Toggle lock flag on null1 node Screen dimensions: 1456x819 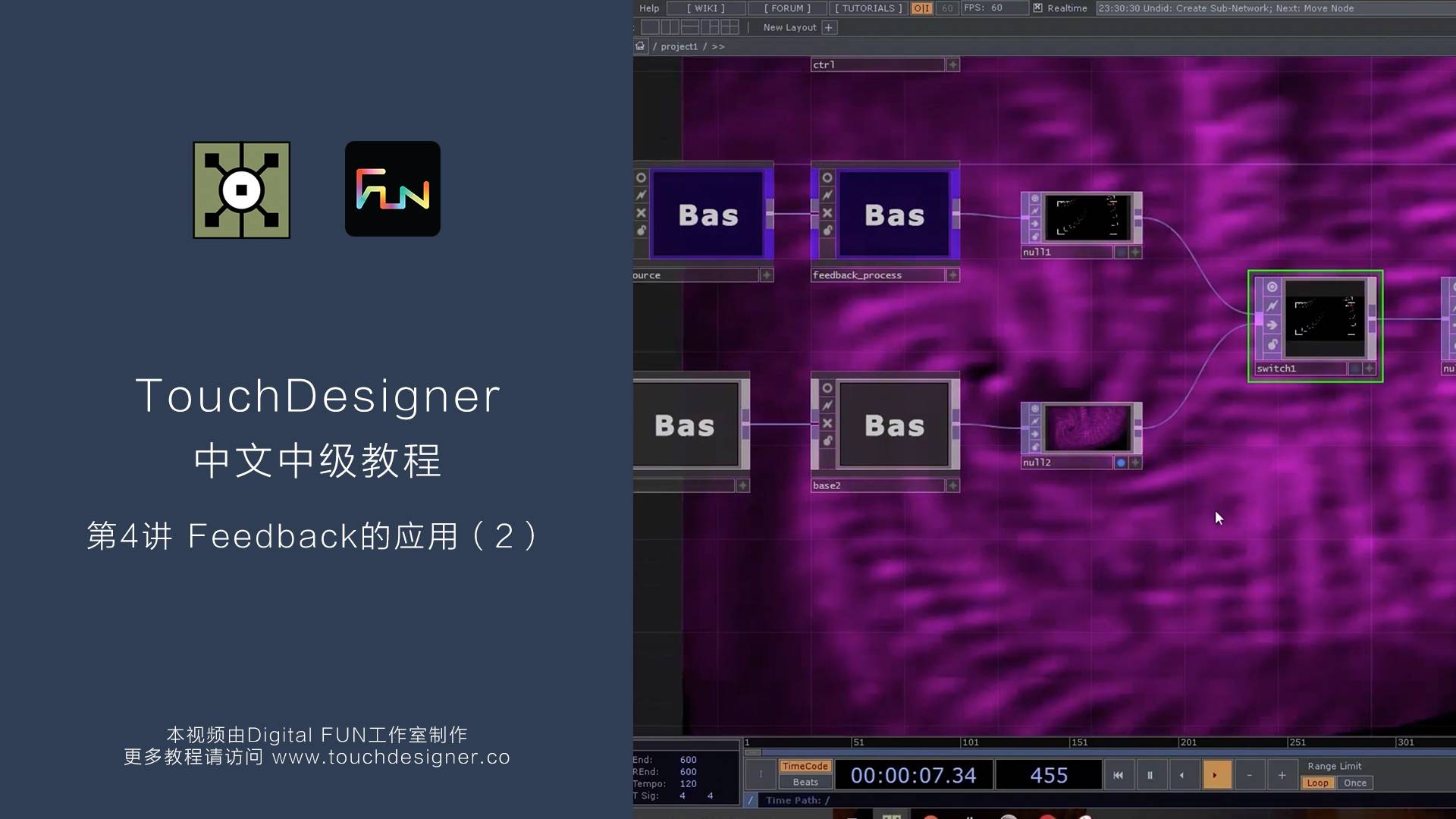tap(1034, 236)
